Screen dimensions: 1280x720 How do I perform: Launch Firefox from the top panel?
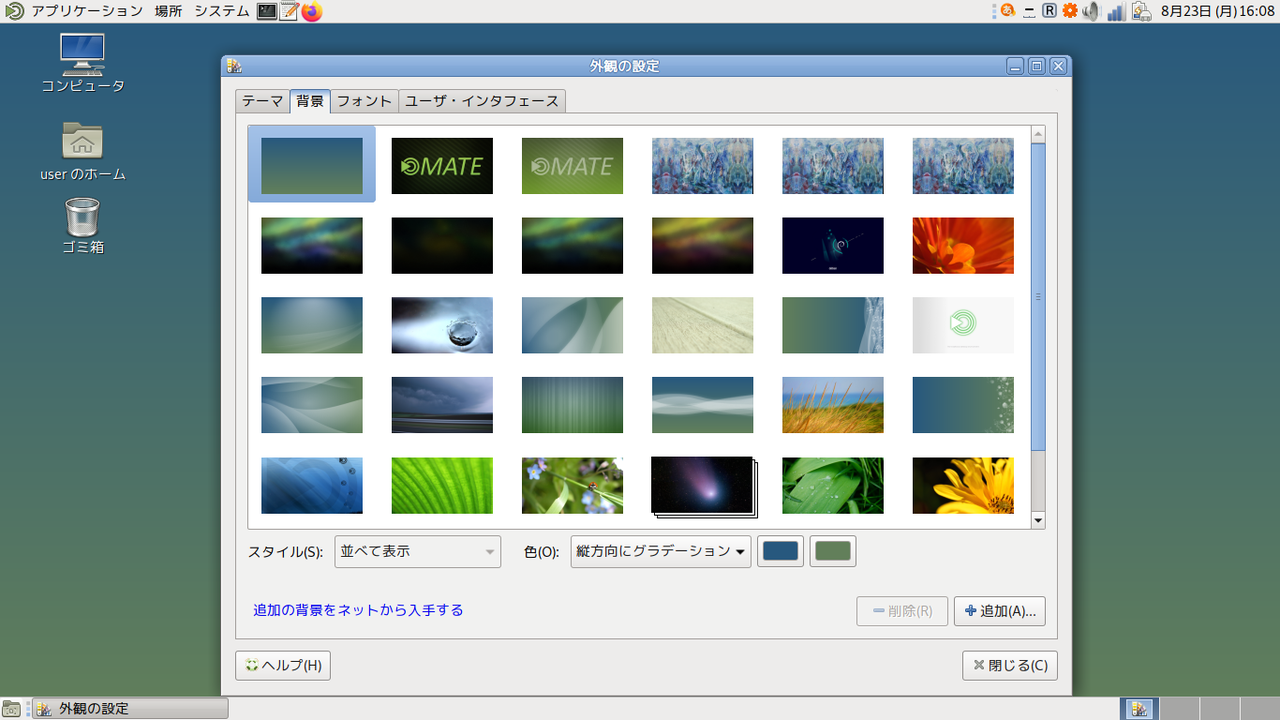click(312, 11)
